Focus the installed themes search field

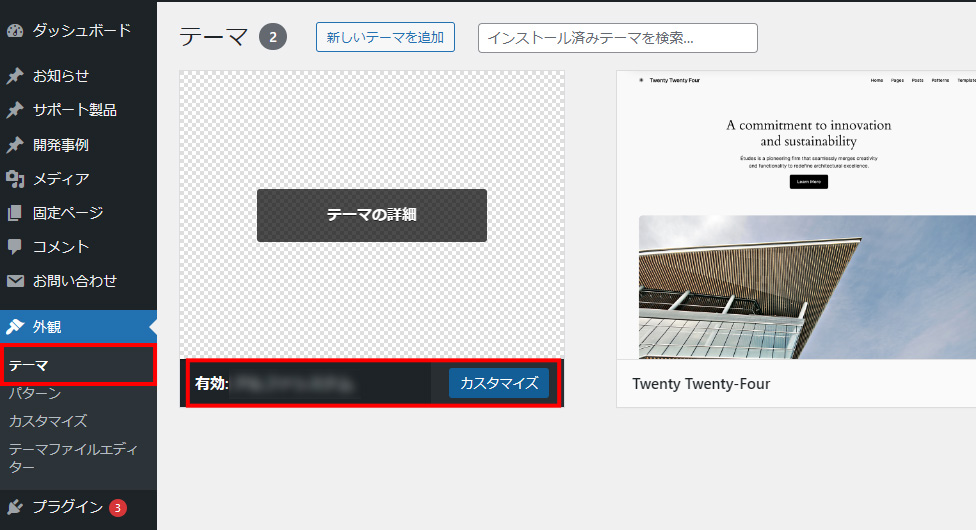pos(617,38)
